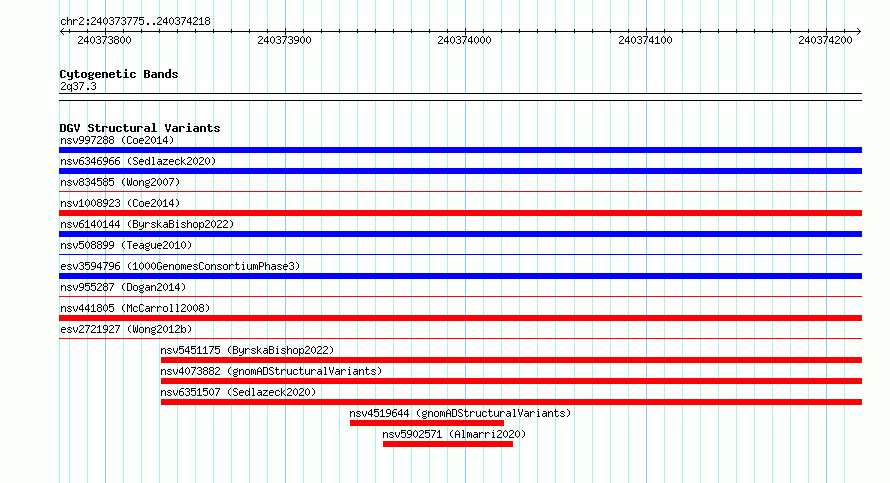The image size is (890, 483).
Task: Click the red bar under nsv441805
Action: pos(460,318)
